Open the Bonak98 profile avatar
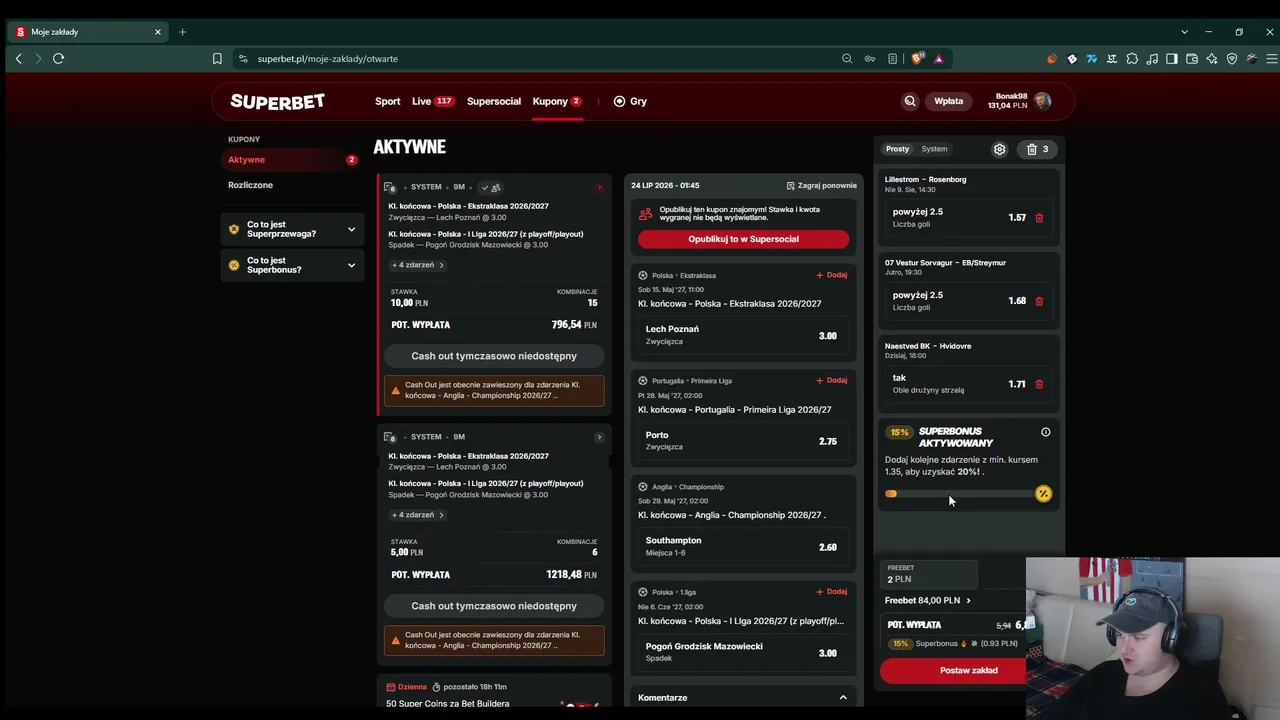Viewport: 1280px width, 720px height. 1043,101
